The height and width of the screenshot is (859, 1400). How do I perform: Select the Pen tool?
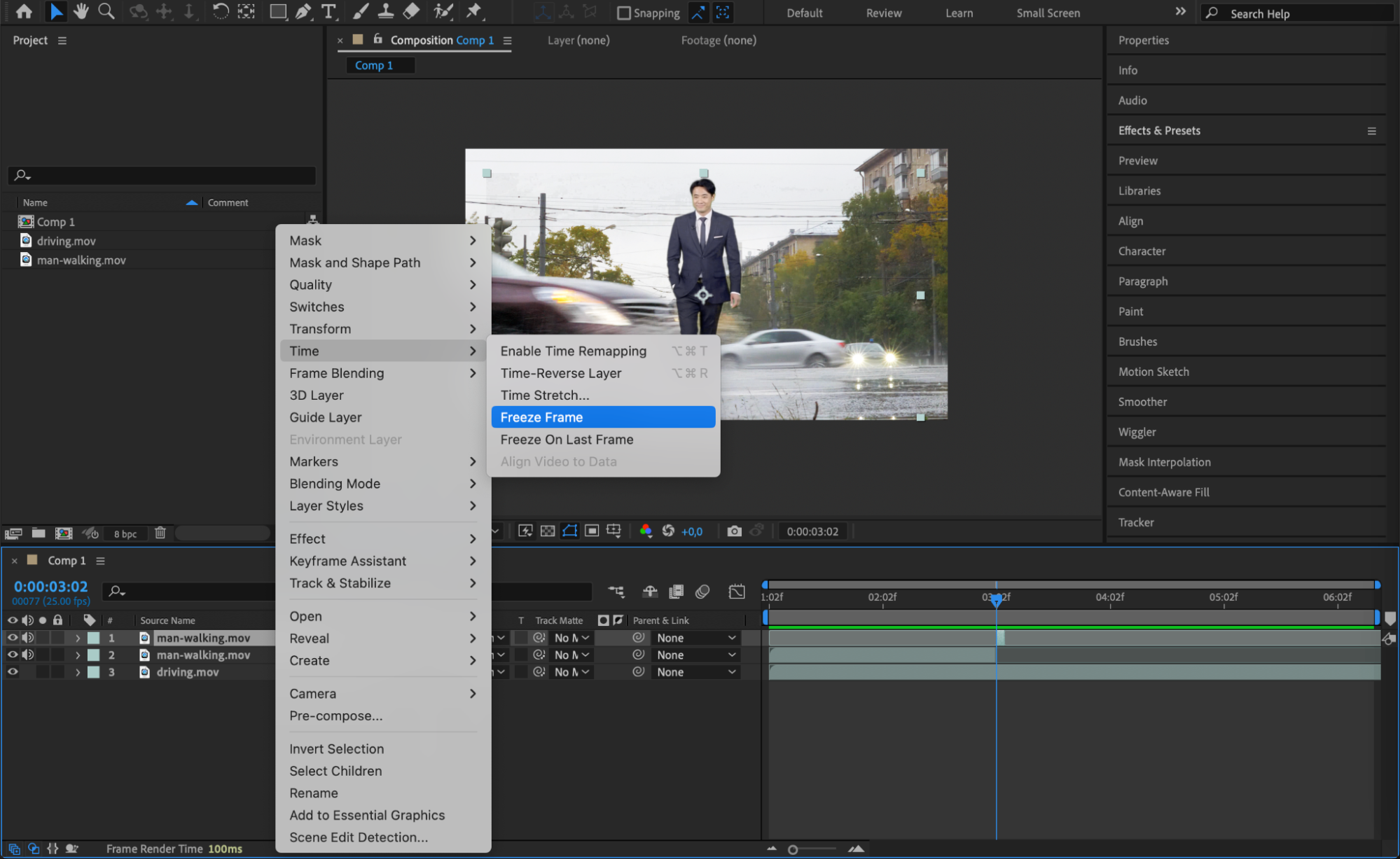click(x=303, y=11)
